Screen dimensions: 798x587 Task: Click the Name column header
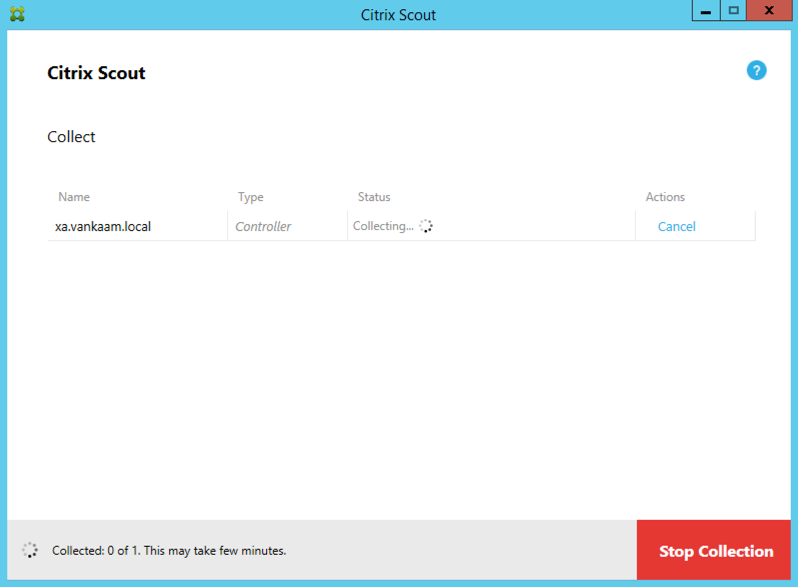[x=74, y=197]
